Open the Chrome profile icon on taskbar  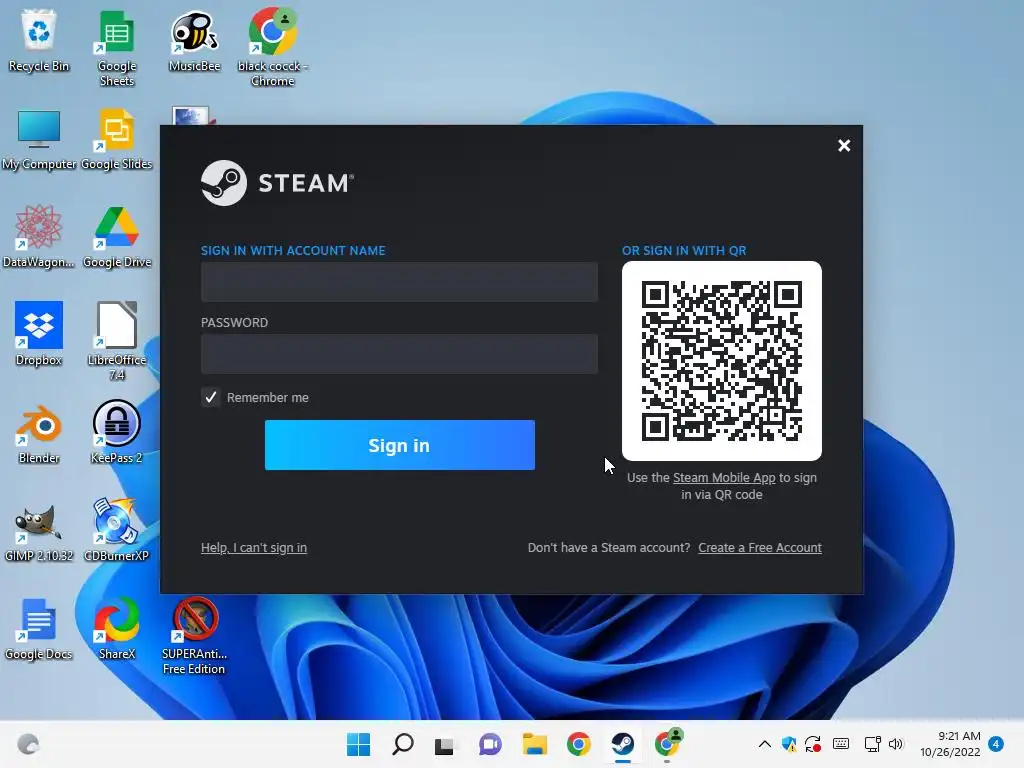(x=667, y=744)
